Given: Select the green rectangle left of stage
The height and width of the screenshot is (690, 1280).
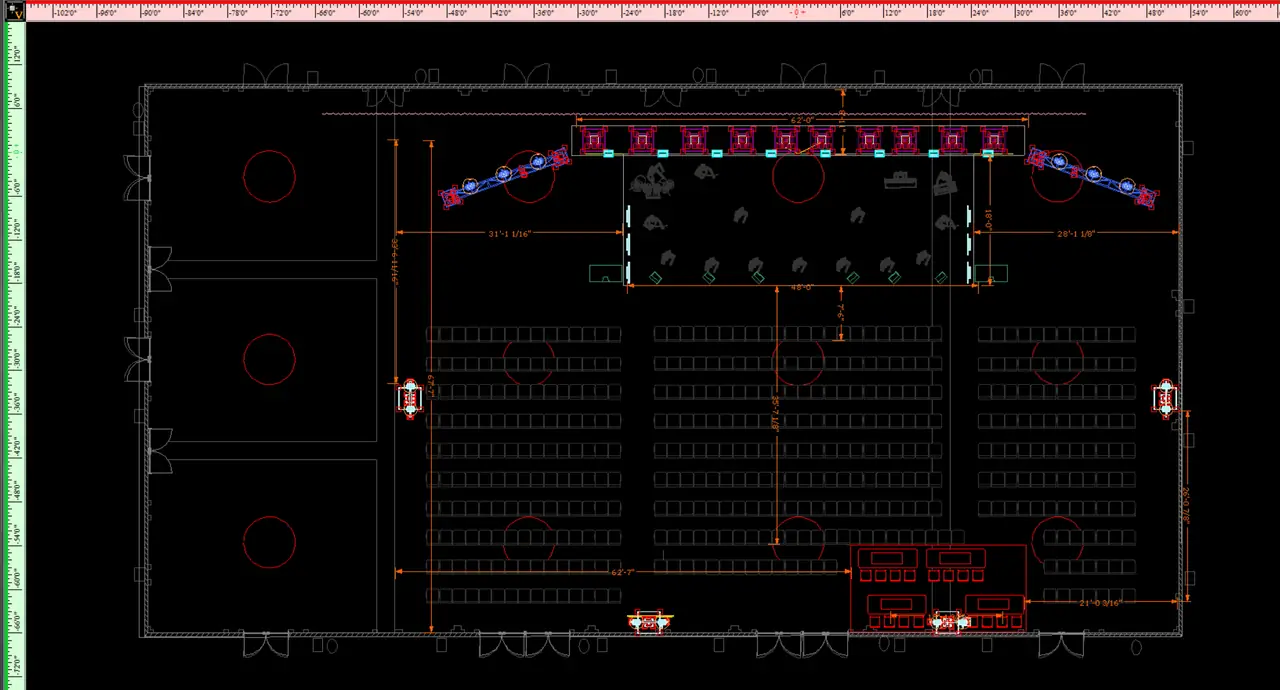Looking at the screenshot, I should (x=604, y=273).
